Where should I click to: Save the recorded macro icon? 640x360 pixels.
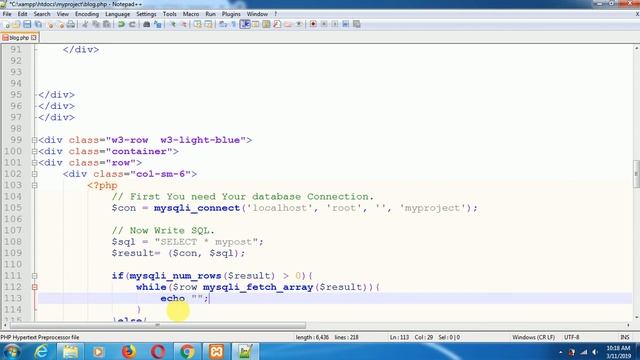click(x=356, y=24)
